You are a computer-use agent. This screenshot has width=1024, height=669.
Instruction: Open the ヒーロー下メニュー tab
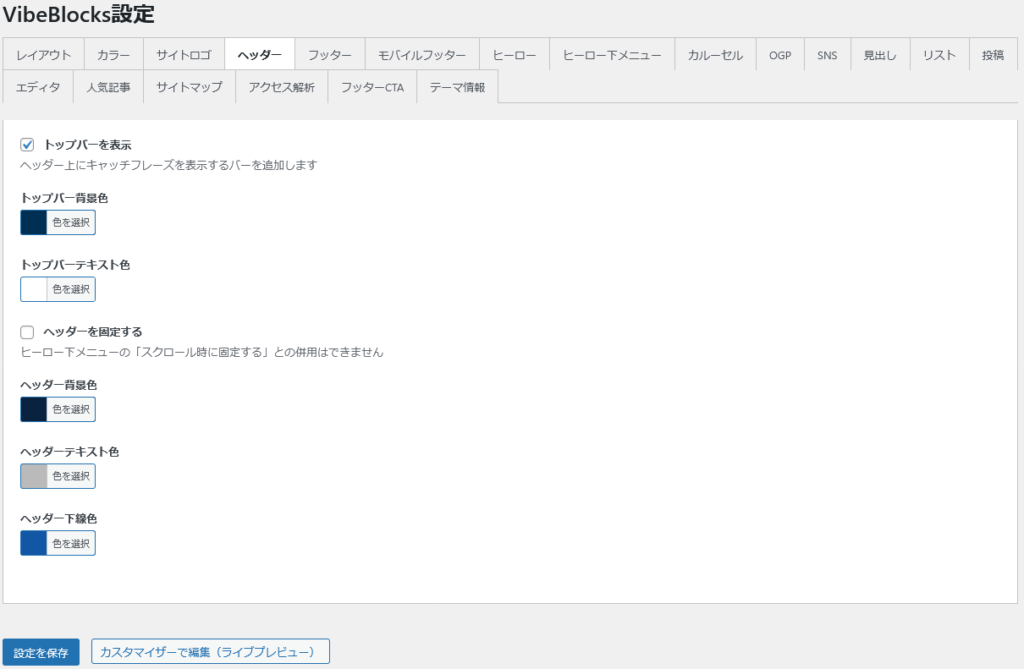point(612,55)
